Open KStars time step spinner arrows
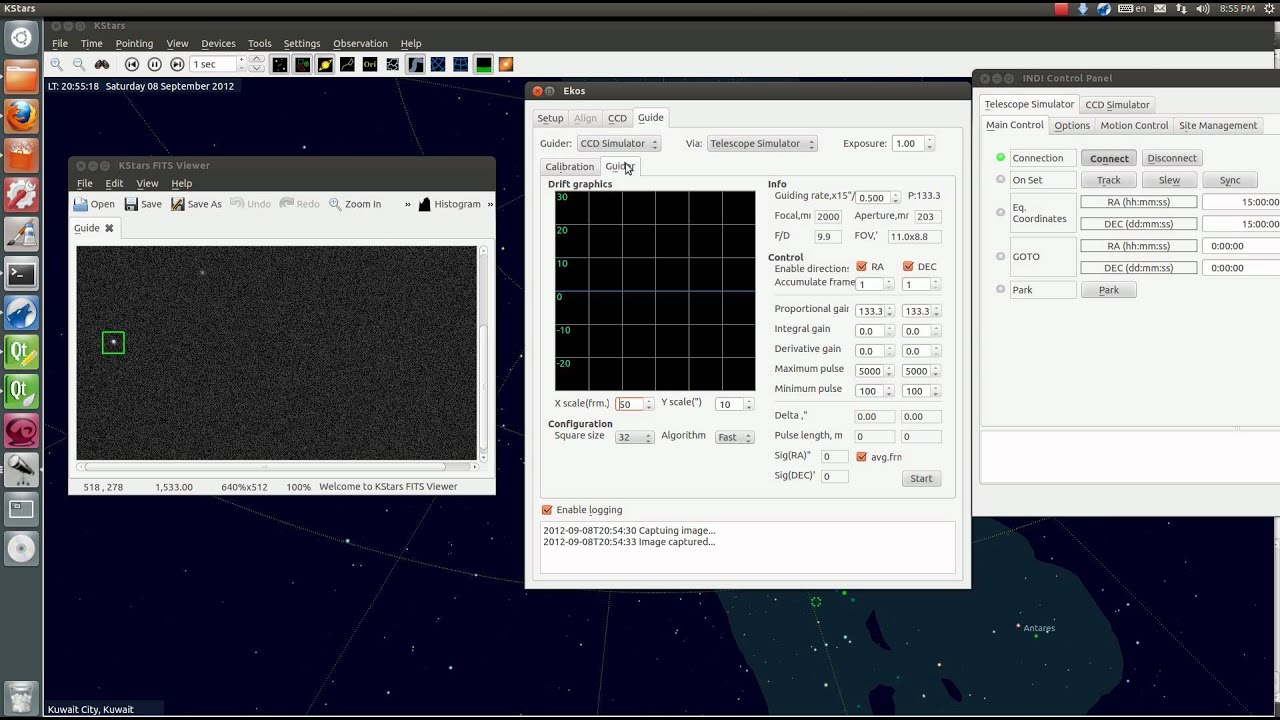 click(x=257, y=64)
